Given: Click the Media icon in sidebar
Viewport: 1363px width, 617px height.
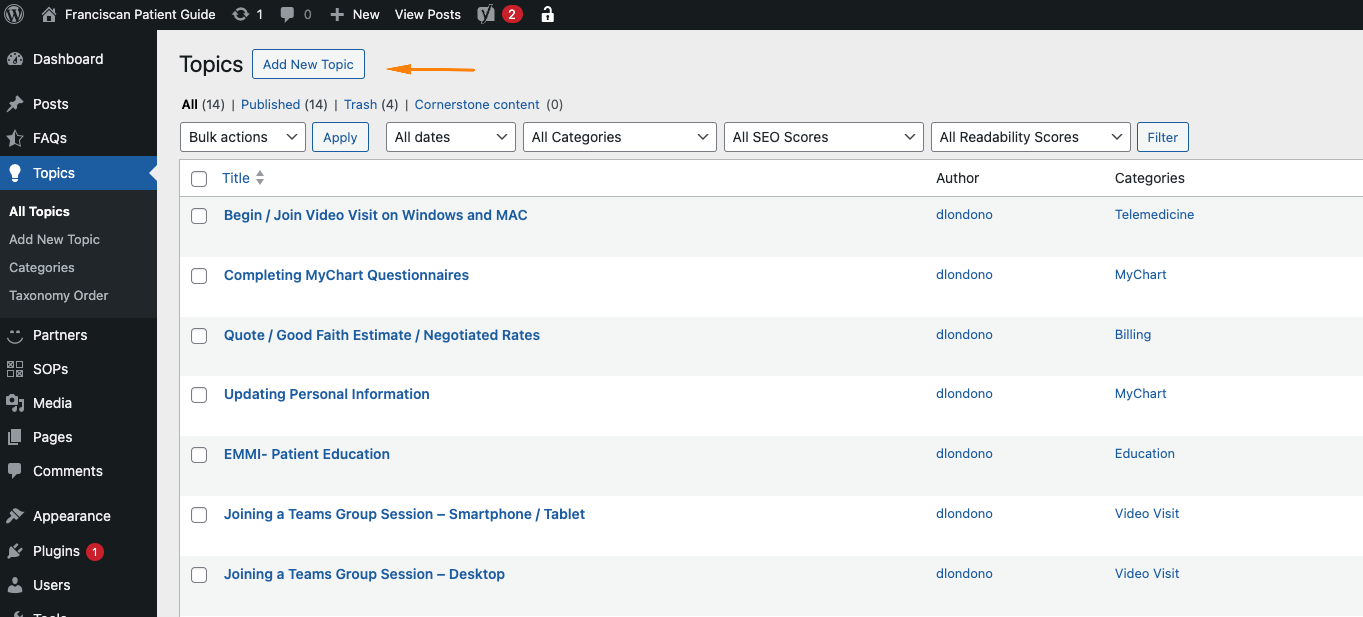Looking at the screenshot, I should point(15,403).
